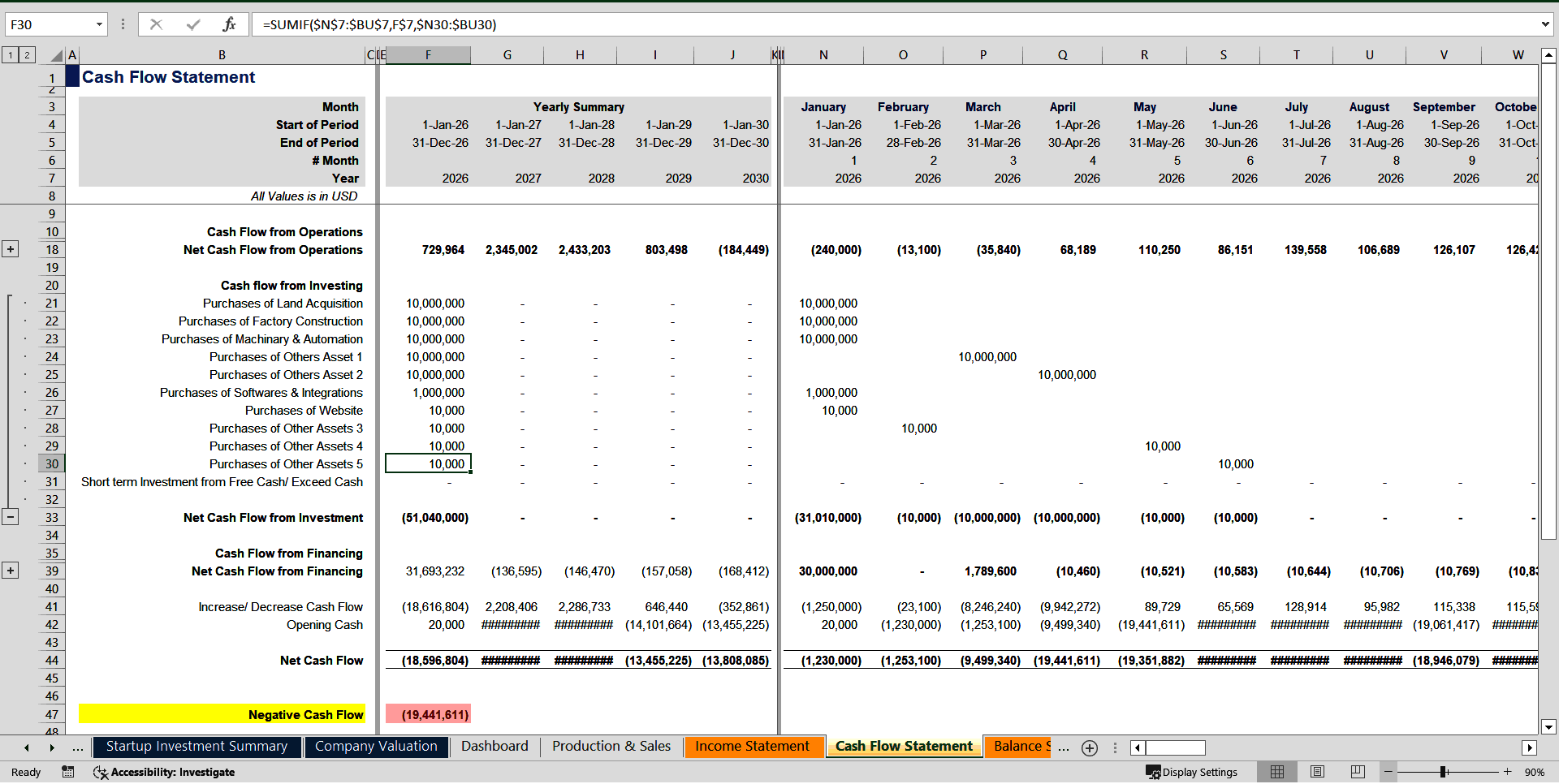The width and height of the screenshot is (1559, 784).
Task: Select the Cash Flow Statement title cell
Action: pyautogui.click(x=169, y=77)
